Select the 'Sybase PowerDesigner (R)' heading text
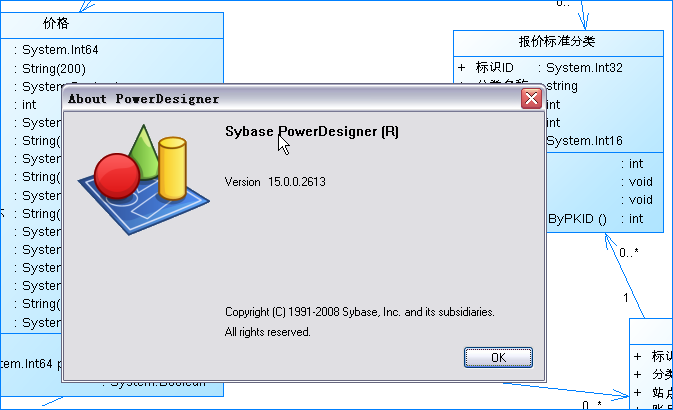This screenshot has height=410, width=673. point(312,131)
